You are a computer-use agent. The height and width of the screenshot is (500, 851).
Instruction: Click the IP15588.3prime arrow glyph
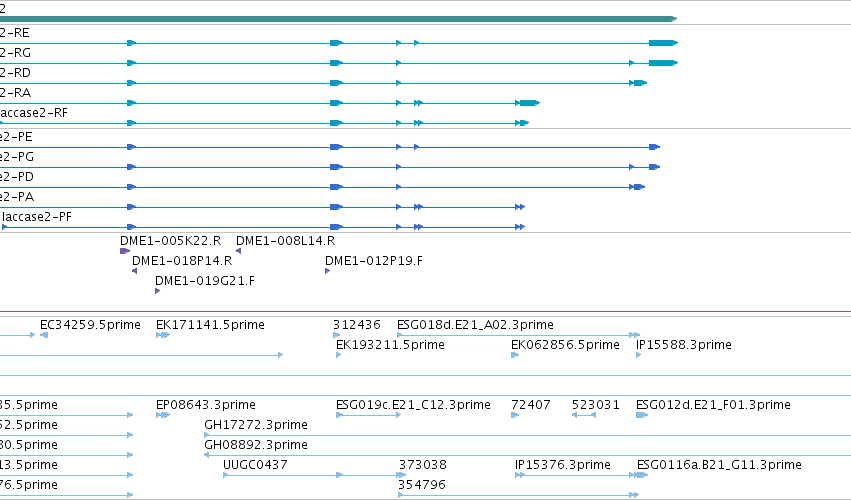click(638, 355)
